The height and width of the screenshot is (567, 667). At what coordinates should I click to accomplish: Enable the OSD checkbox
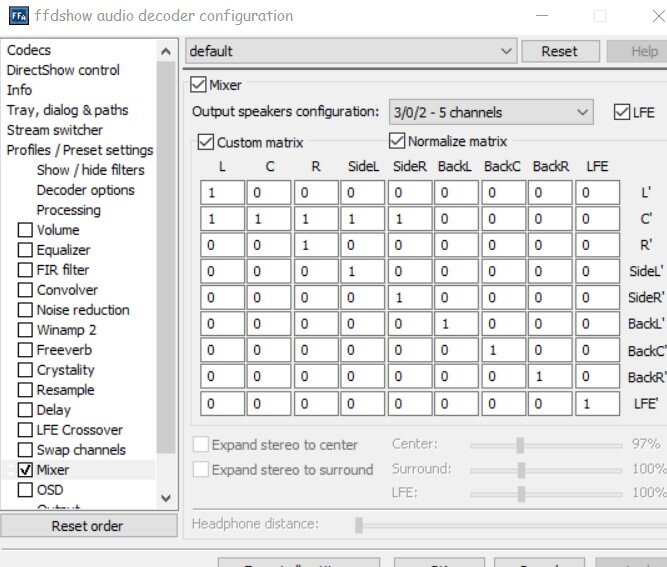[x=25, y=490]
